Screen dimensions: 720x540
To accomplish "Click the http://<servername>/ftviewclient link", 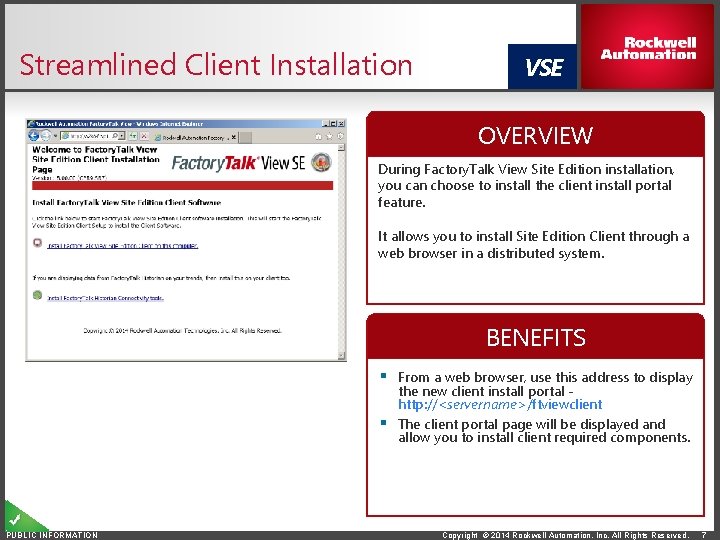I will click(x=500, y=405).
